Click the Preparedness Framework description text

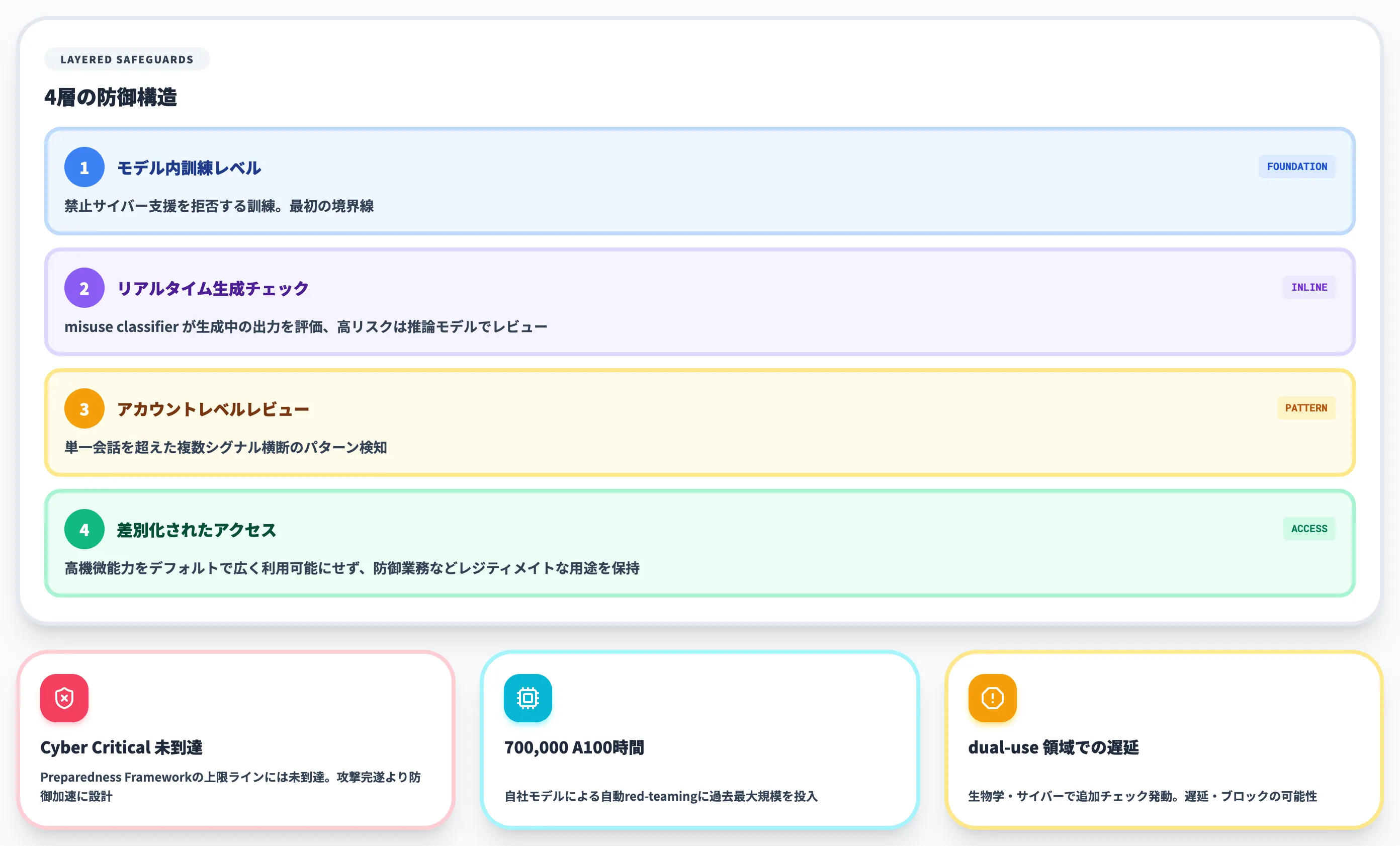coord(230,786)
